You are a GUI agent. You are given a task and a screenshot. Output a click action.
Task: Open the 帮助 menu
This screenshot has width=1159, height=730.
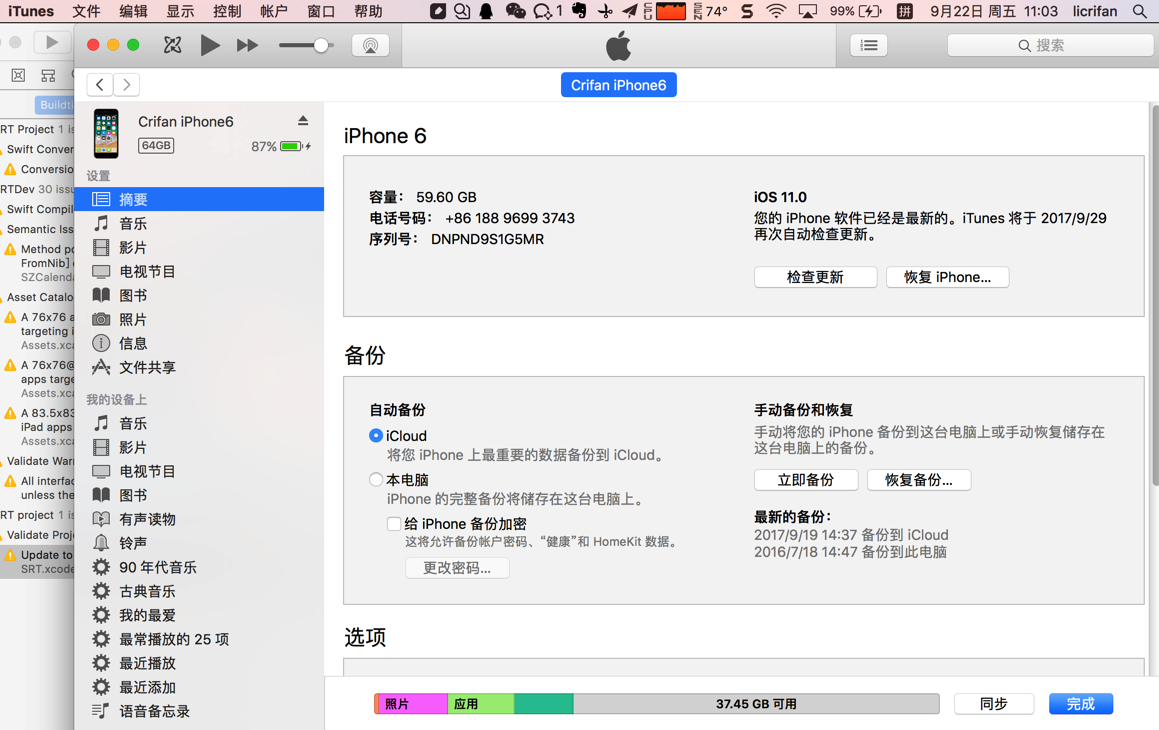click(368, 11)
